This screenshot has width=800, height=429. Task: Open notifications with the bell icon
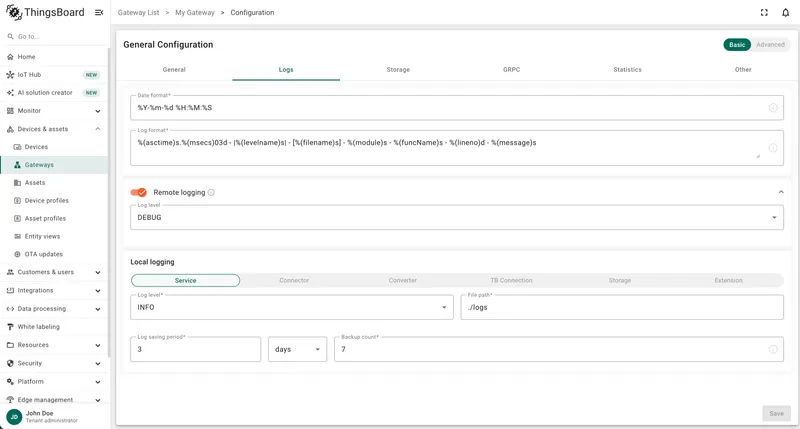coord(786,13)
